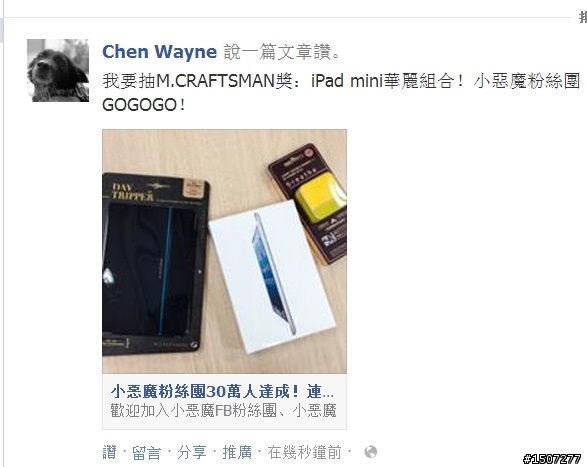587x467 pixels.
Task: Click the Chen Wayne name link
Action: click(x=159, y=52)
